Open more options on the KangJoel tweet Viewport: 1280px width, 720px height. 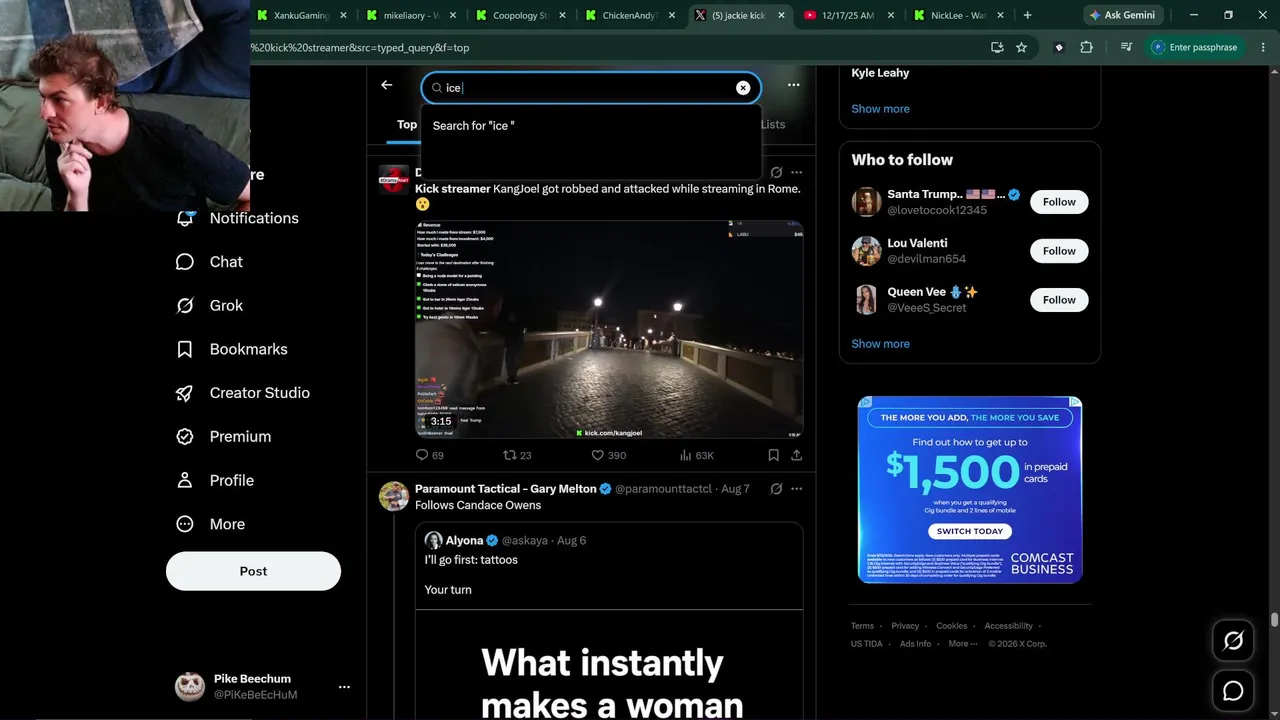point(797,172)
